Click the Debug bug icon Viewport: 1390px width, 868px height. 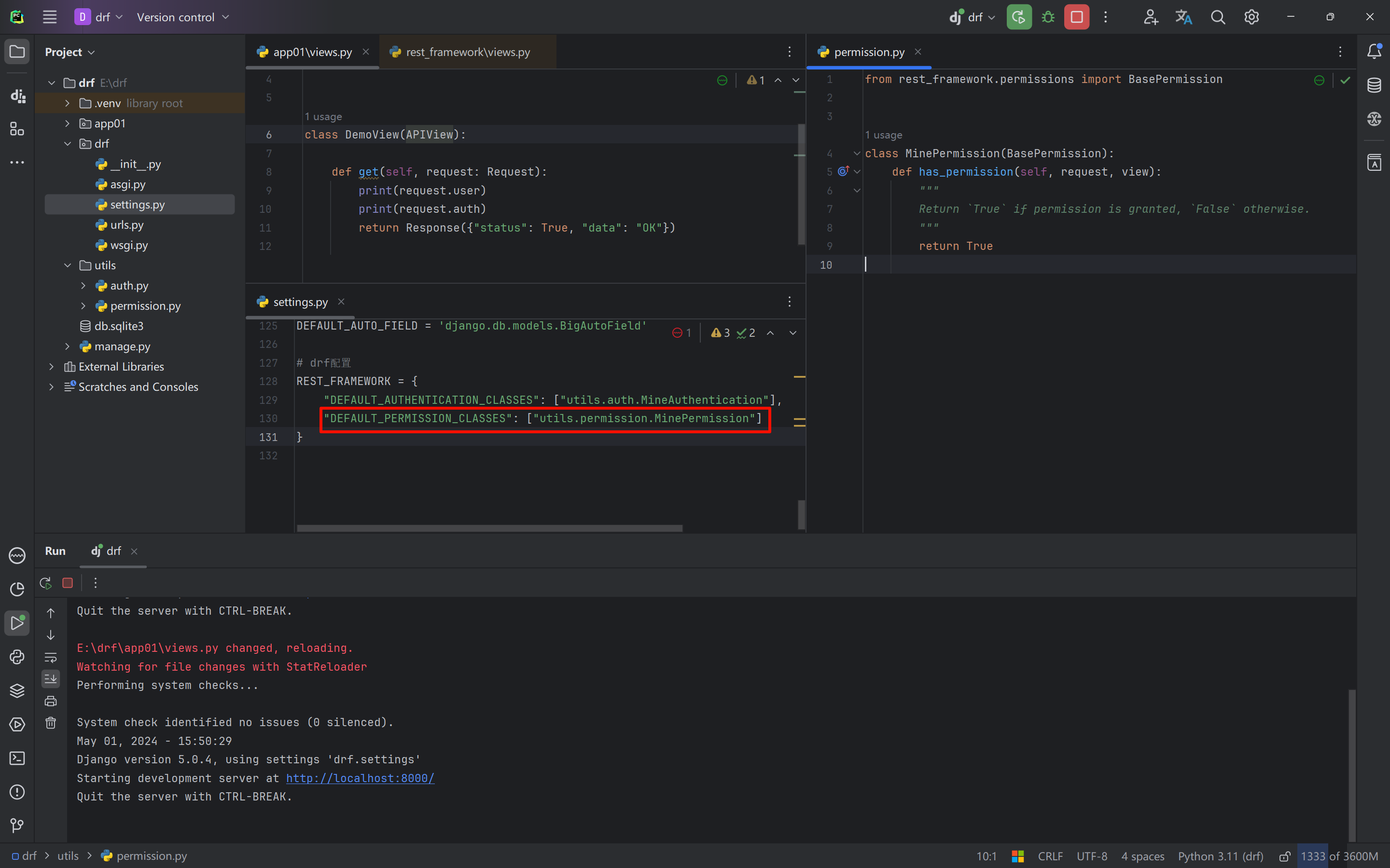pyautogui.click(x=1048, y=17)
